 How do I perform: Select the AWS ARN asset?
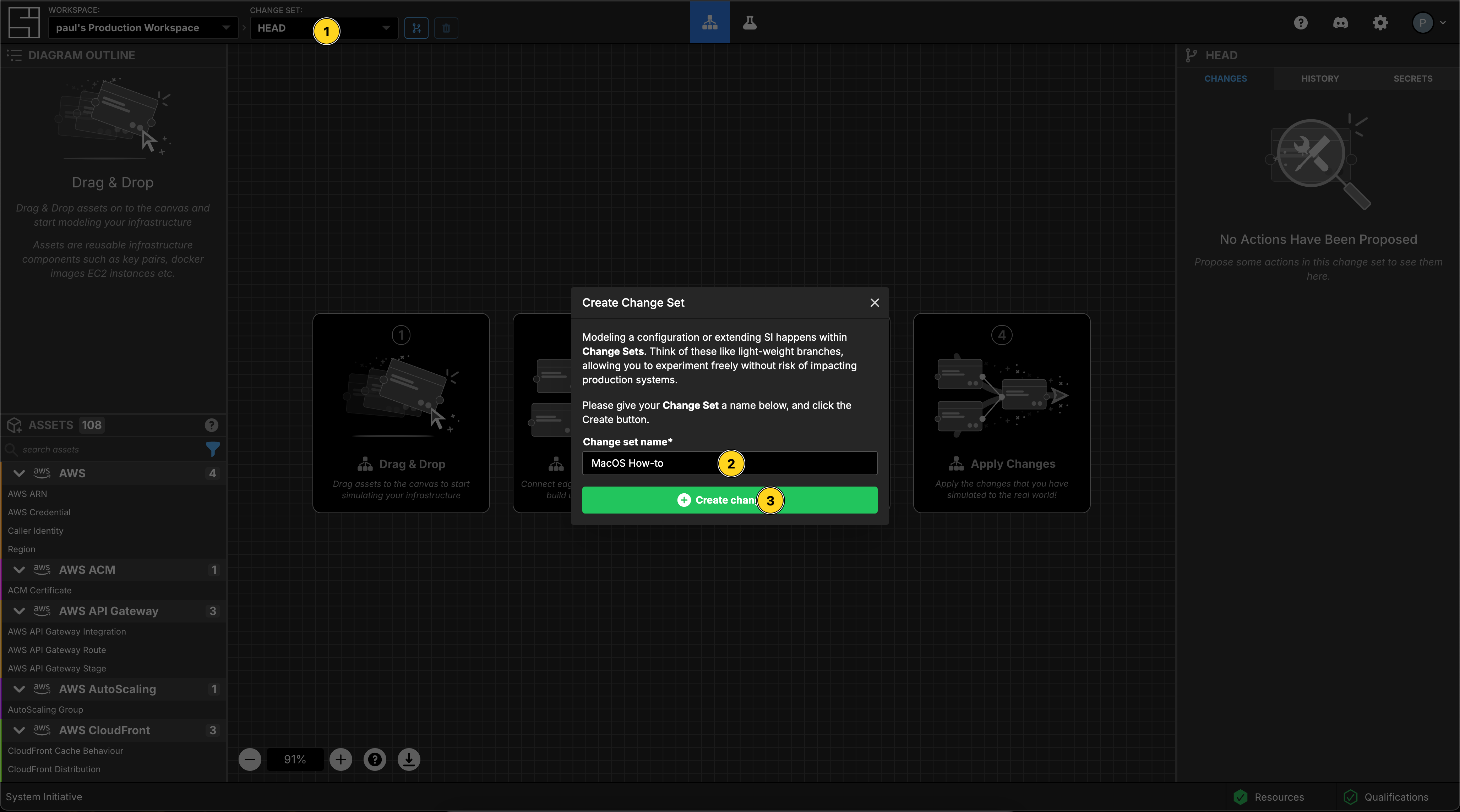113,494
